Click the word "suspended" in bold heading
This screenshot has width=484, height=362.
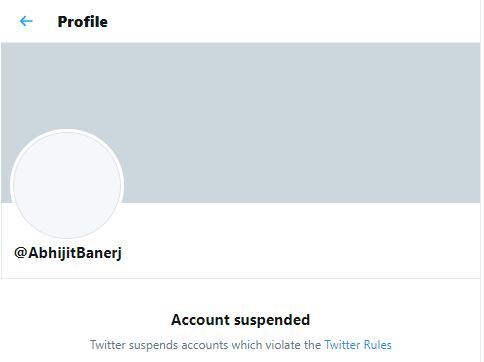(272, 320)
